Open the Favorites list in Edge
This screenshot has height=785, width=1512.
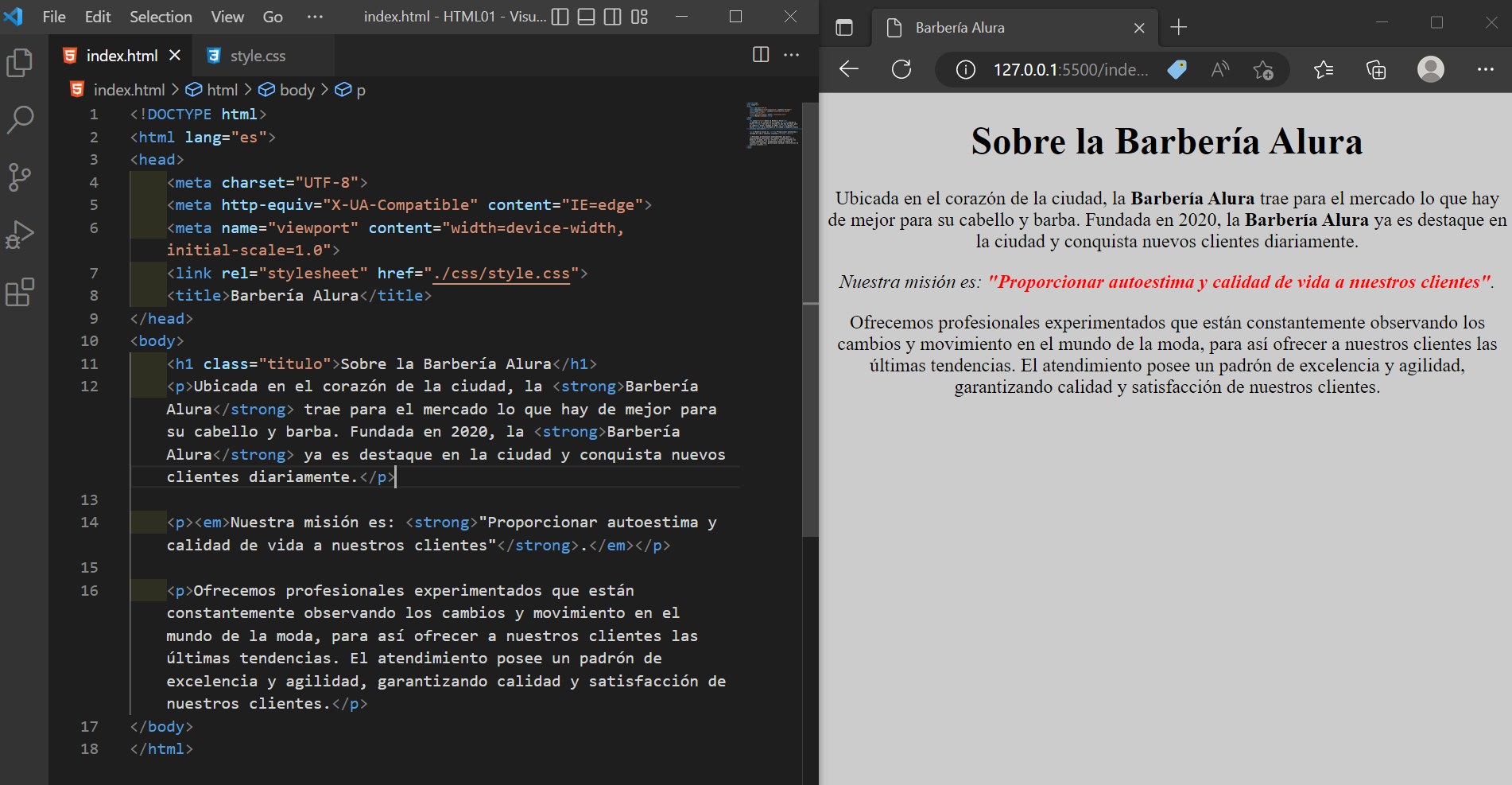point(1324,70)
